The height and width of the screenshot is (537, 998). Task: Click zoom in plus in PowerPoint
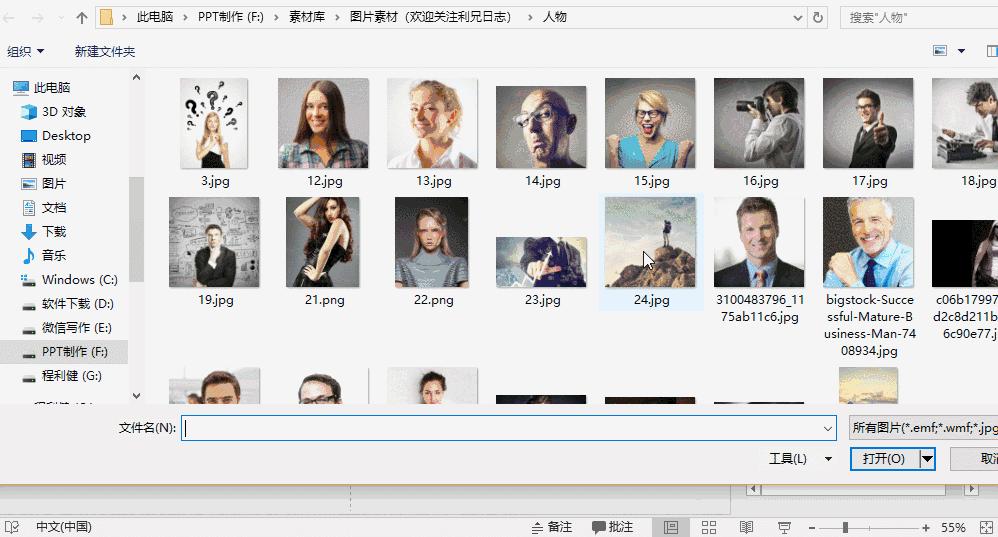(x=925, y=527)
